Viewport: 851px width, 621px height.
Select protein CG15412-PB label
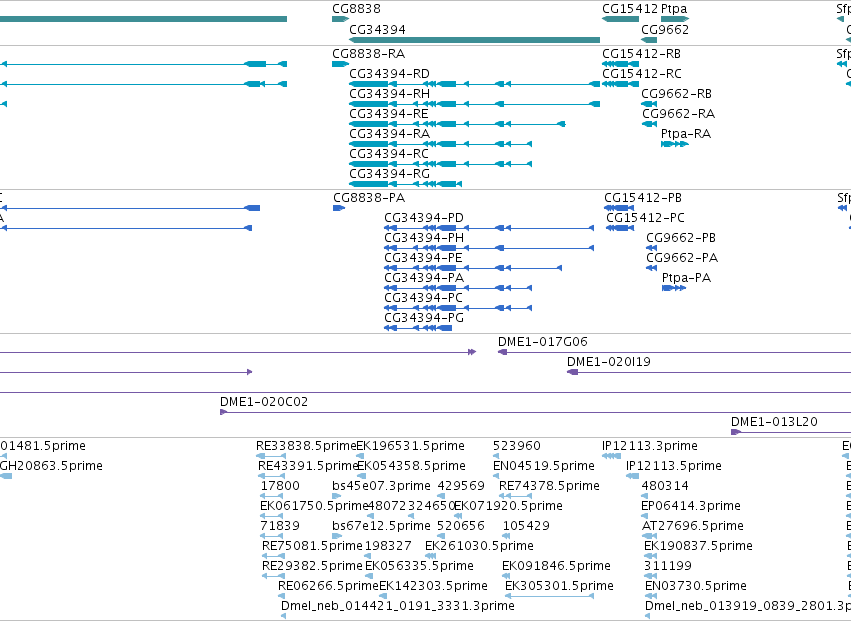point(643,198)
